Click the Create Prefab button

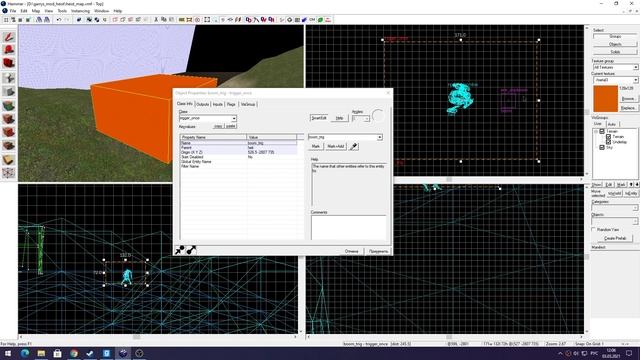pos(615,238)
